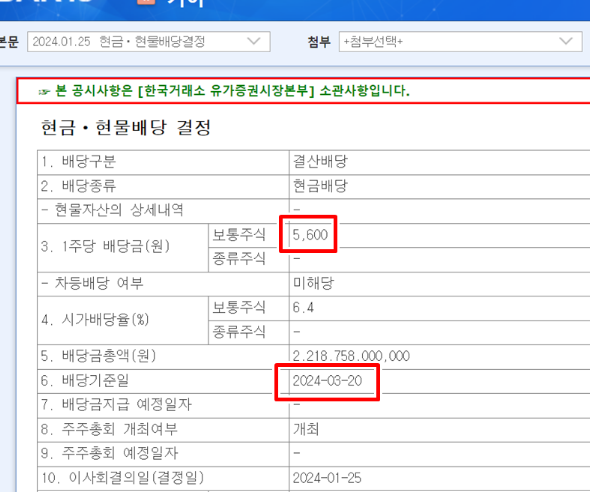Click the 5,600 dividend per share value
590x492 pixels.
click(x=310, y=235)
